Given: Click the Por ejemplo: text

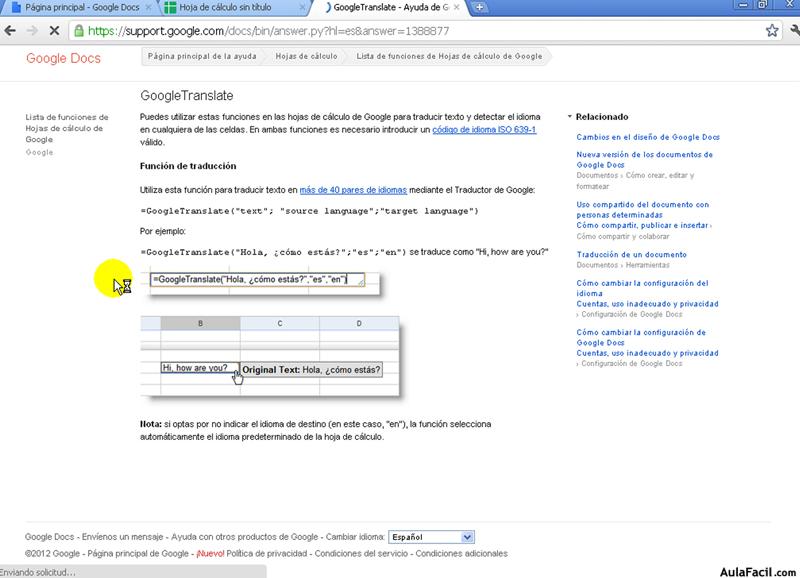Looking at the screenshot, I should tap(163, 231).
